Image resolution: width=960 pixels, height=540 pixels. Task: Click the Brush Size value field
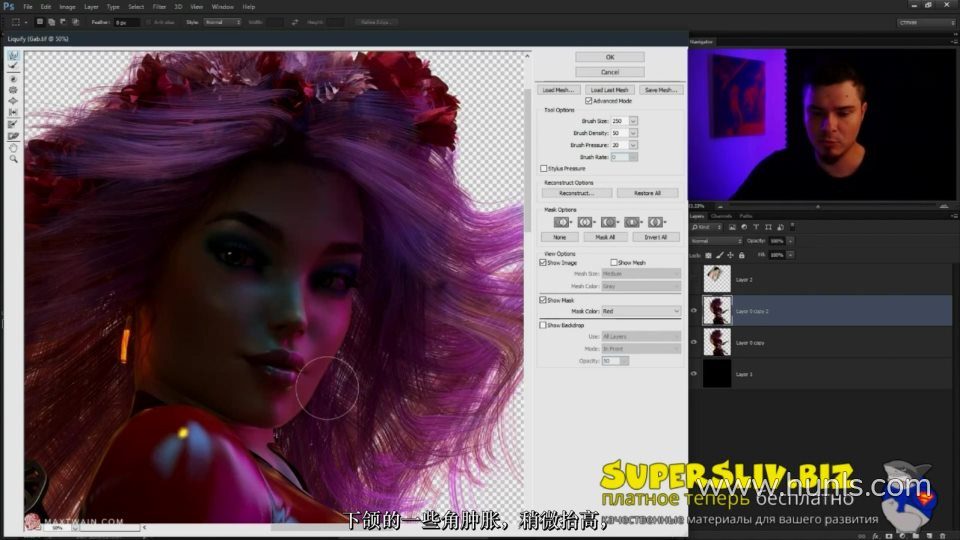620,121
